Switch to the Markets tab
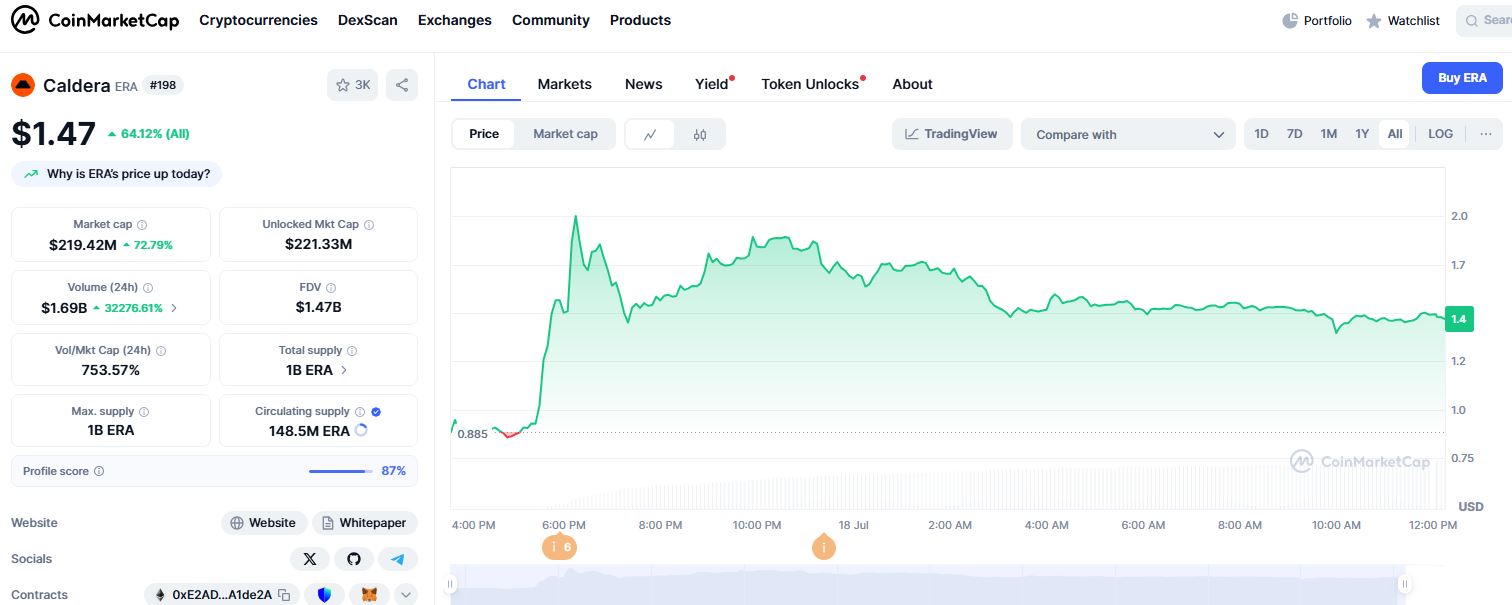This screenshot has height=605, width=1512. click(565, 84)
